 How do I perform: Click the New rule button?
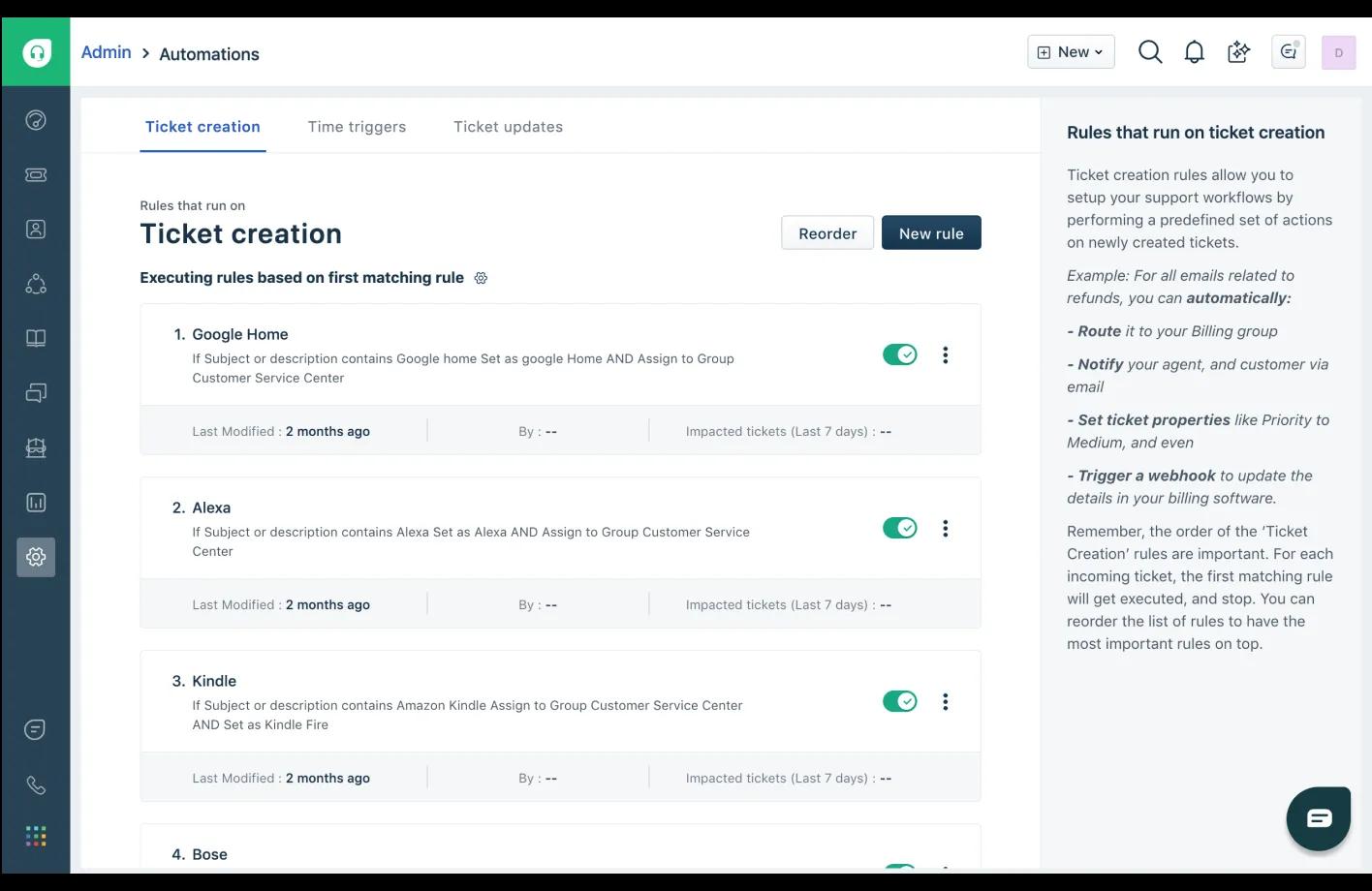coord(931,233)
